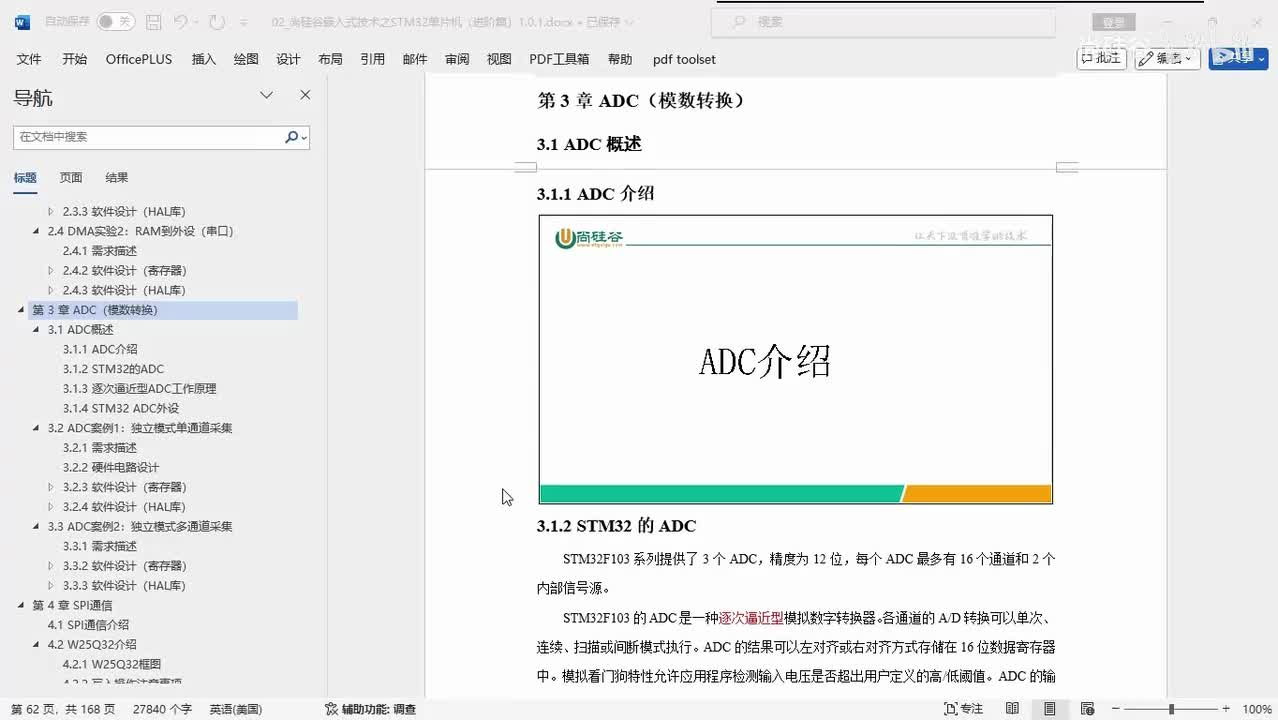1278x720 pixels.
Task: Open the OfficePLUS ribbon tab
Action: pyautogui.click(x=139, y=59)
